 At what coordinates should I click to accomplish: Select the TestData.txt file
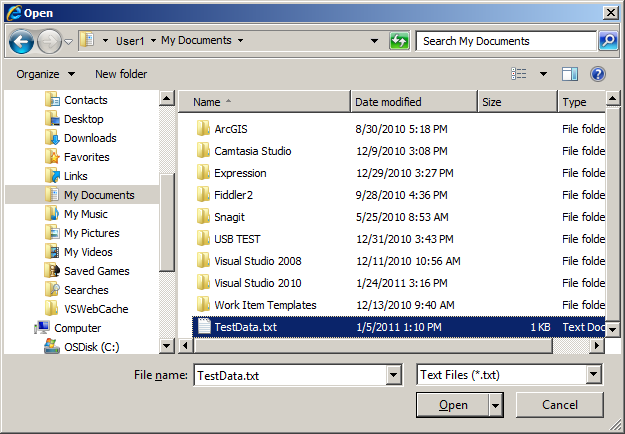pyautogui.click(x=399, y=327)
